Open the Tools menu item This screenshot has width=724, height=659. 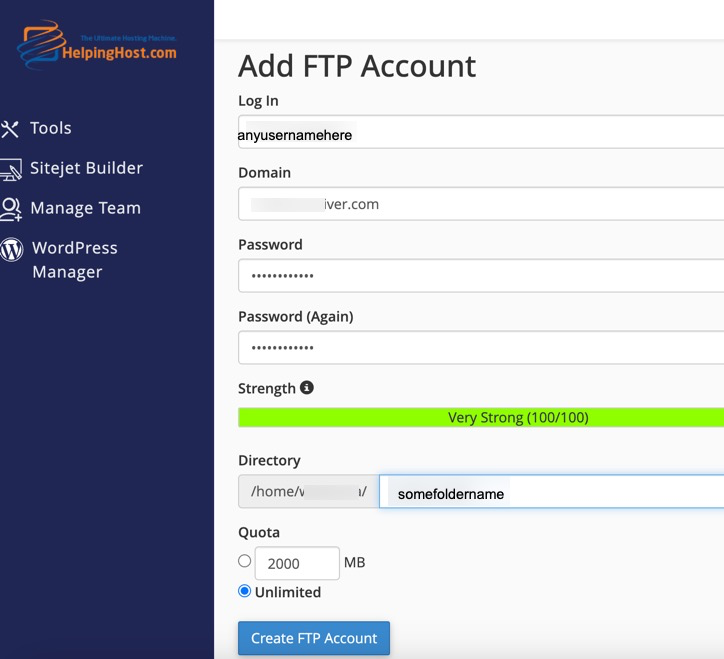(51, 128)
